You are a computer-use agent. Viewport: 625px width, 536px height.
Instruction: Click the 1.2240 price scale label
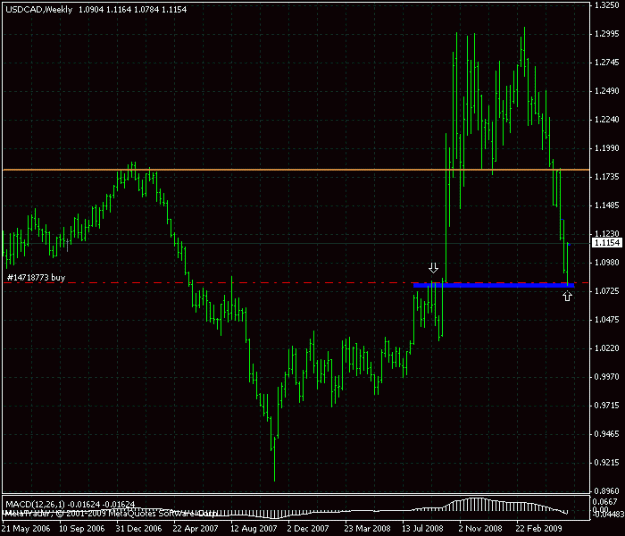[607, 120]
